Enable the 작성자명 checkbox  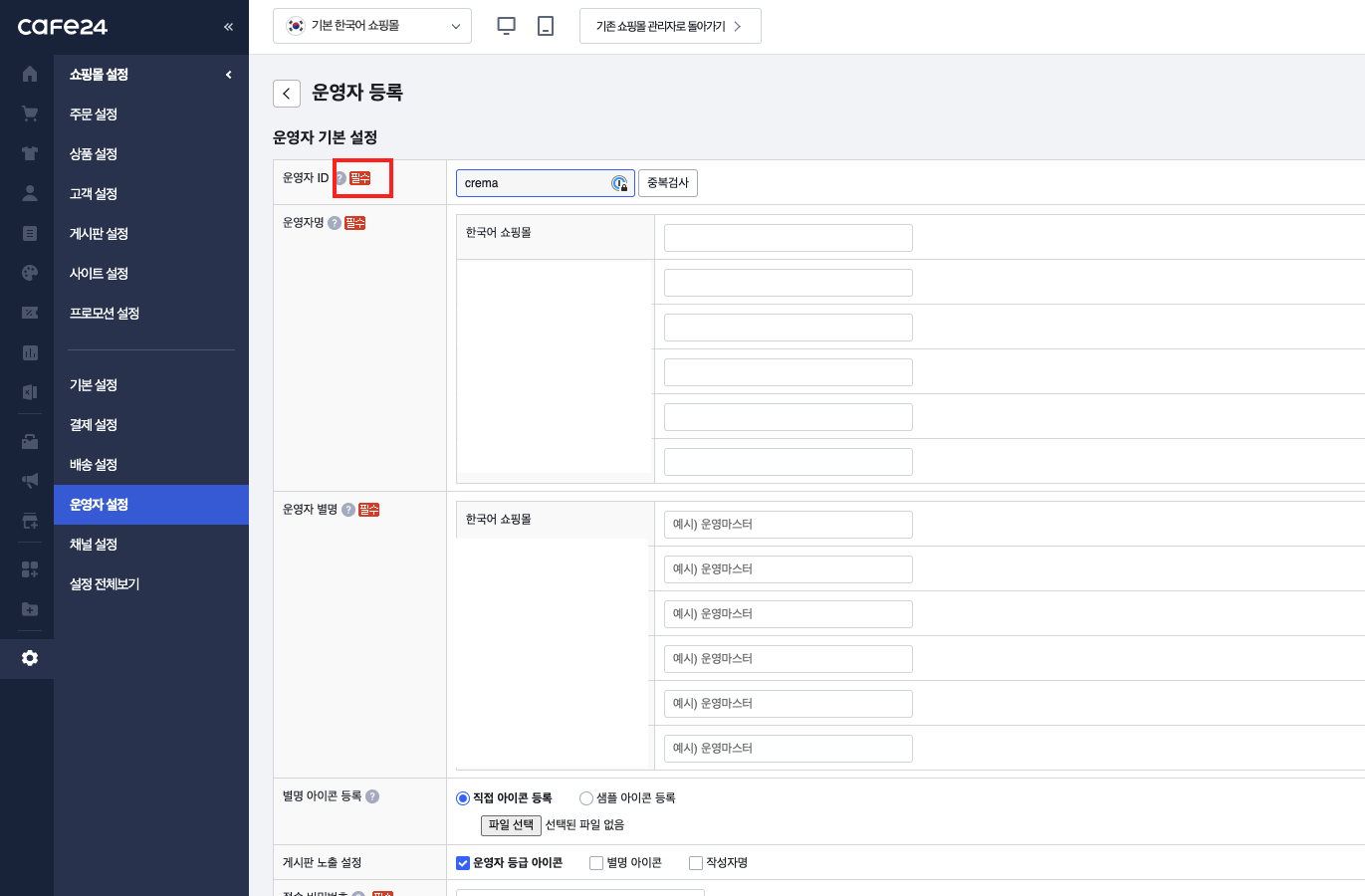pyautogui.click(x=695, y=862)
